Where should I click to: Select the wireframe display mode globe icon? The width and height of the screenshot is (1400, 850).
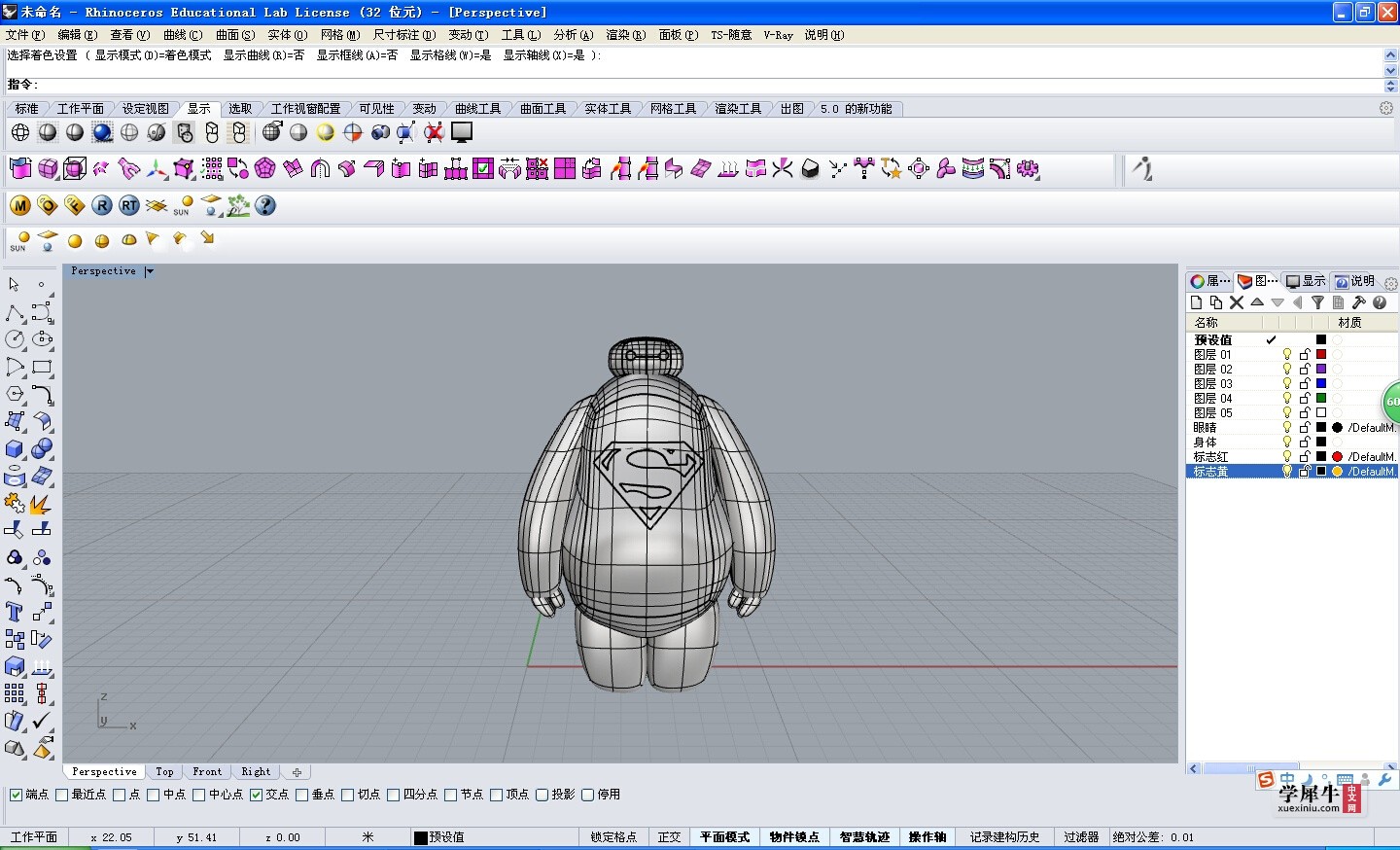click(20, 132)
